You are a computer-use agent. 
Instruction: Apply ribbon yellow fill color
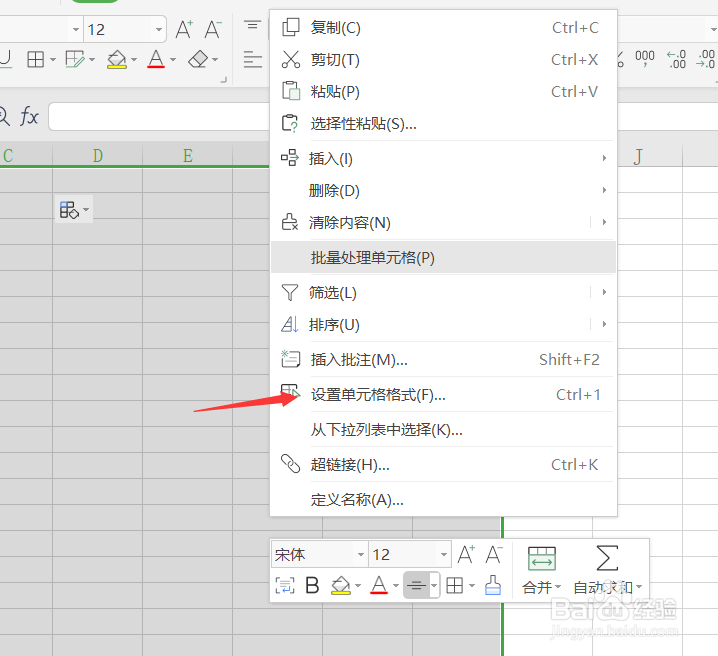coord(117,60)
